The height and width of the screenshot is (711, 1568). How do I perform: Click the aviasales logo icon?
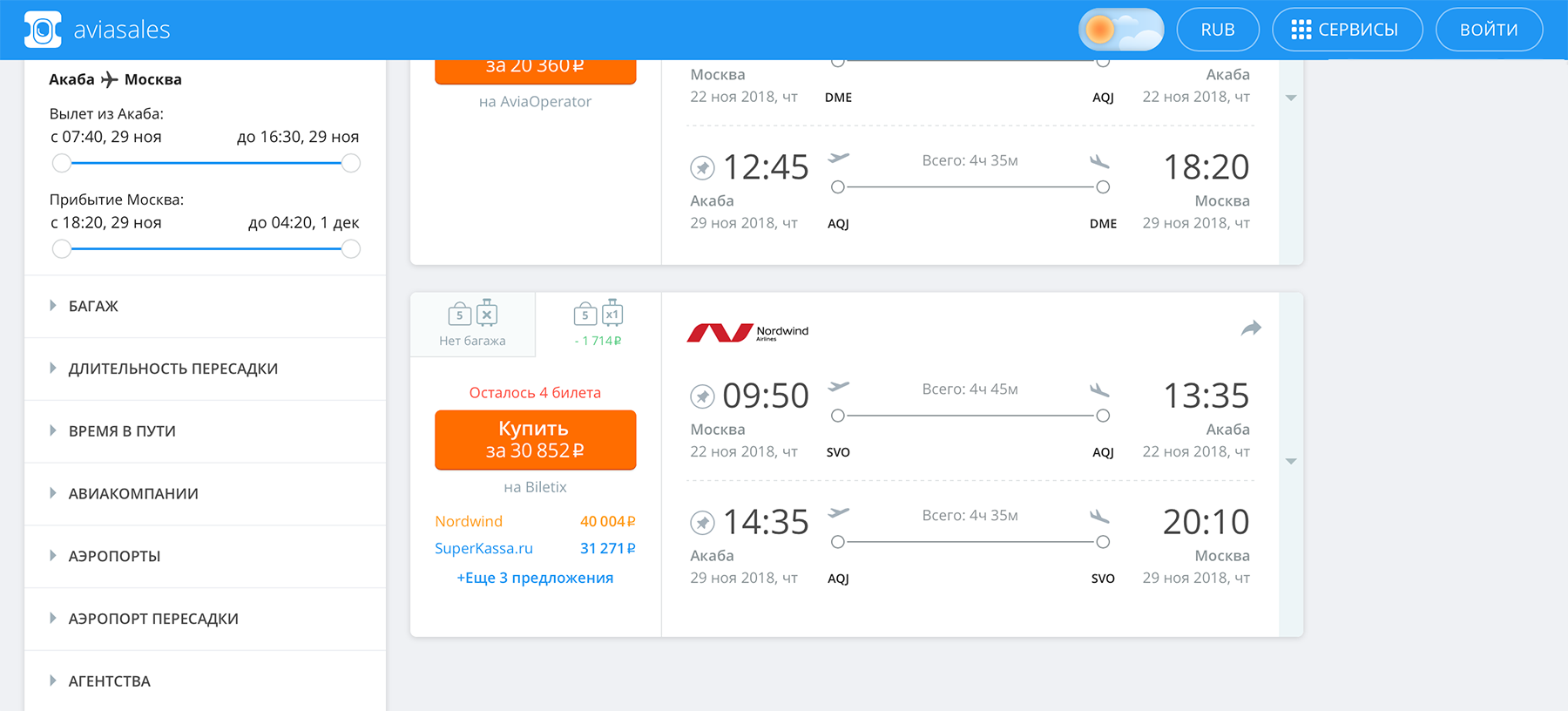pyautogui.click(x=42, y=30)
